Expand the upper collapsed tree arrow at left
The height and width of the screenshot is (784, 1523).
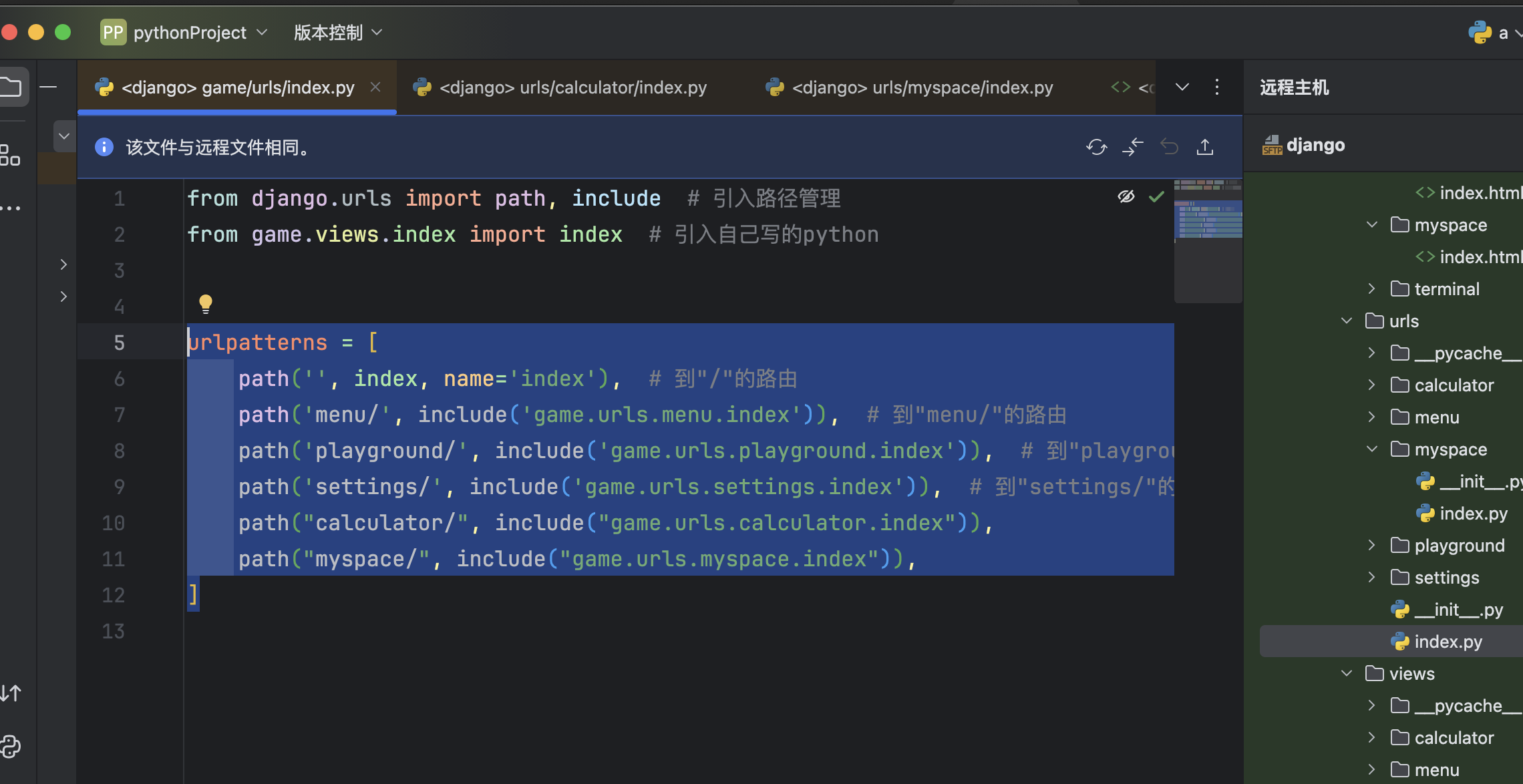pos(63,264)
